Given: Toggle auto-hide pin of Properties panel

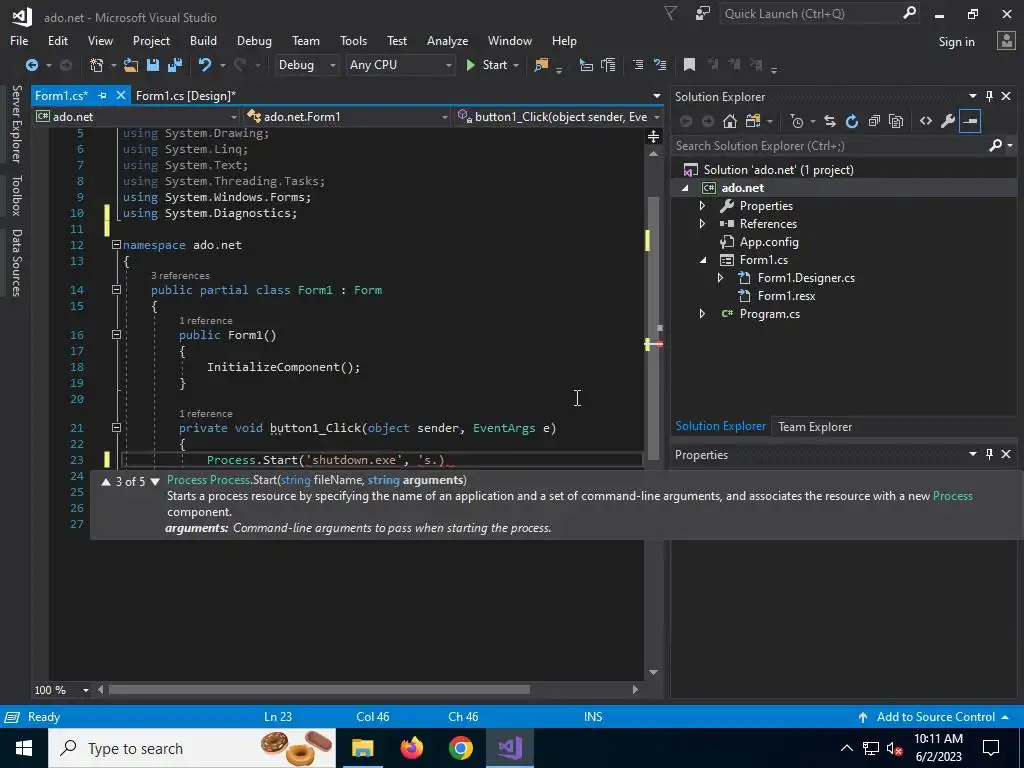Looking at the screenshot, I should [x=989, y=455].
